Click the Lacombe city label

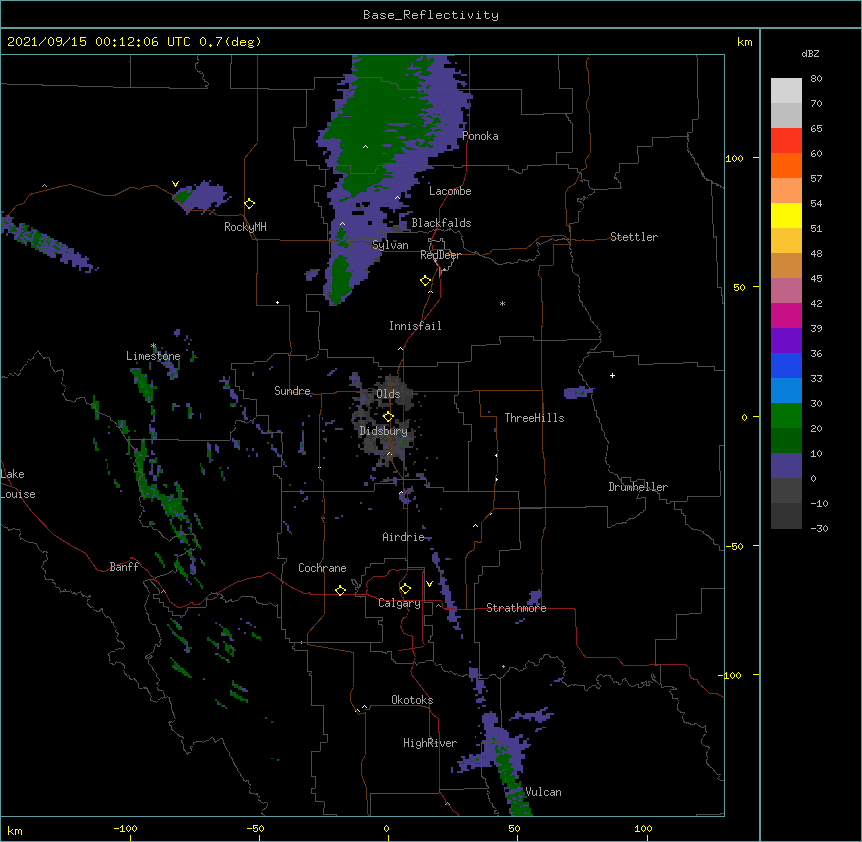(450, 191)
